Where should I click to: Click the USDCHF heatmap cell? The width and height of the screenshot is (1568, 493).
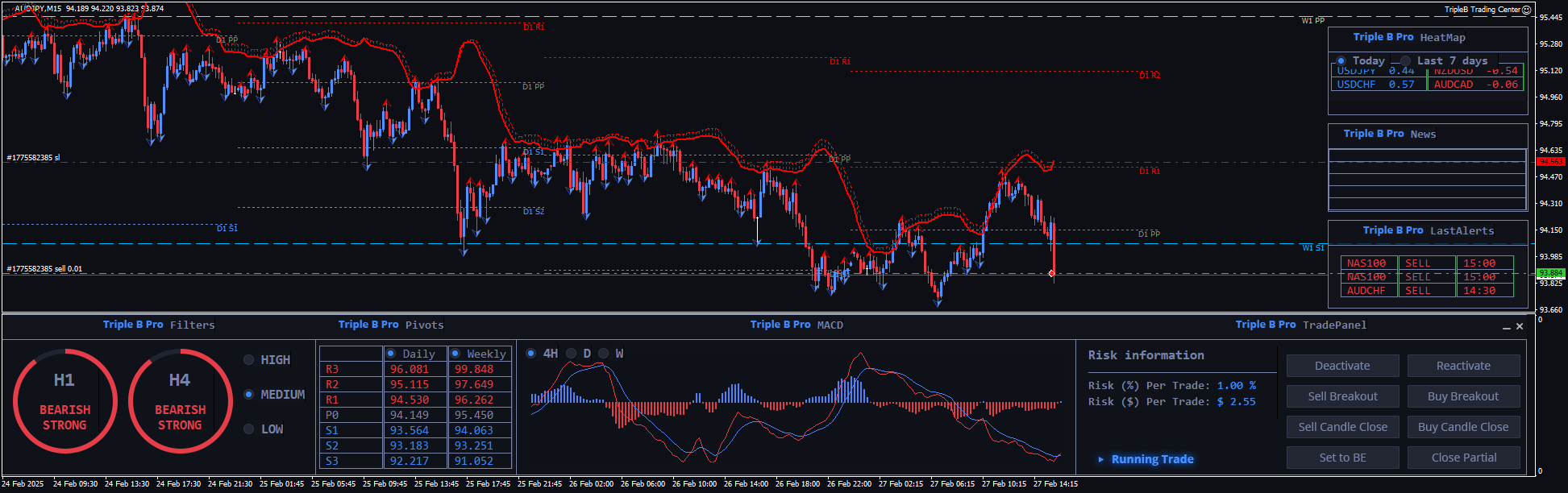1377,85
